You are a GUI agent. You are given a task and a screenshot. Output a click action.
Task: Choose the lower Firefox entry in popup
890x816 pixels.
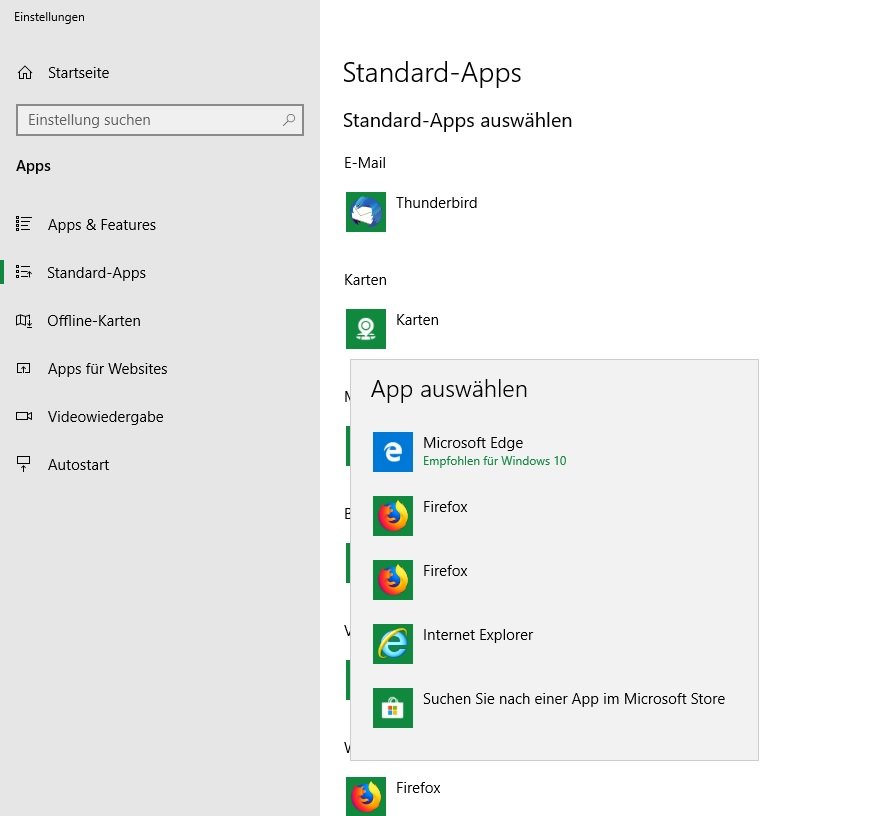(x=445, y=578)
